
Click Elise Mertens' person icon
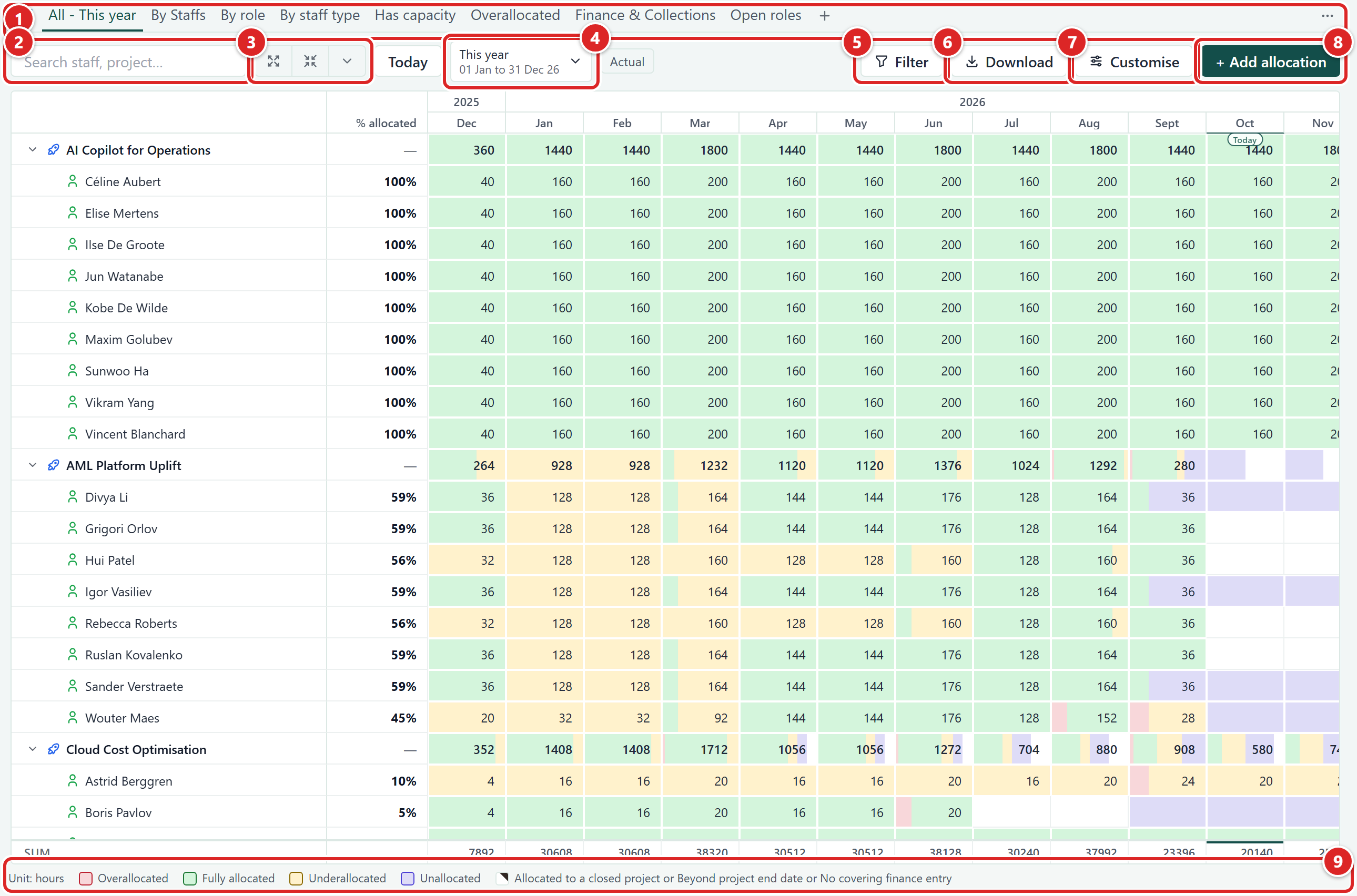pyautogui.click(x=73, y=212)
